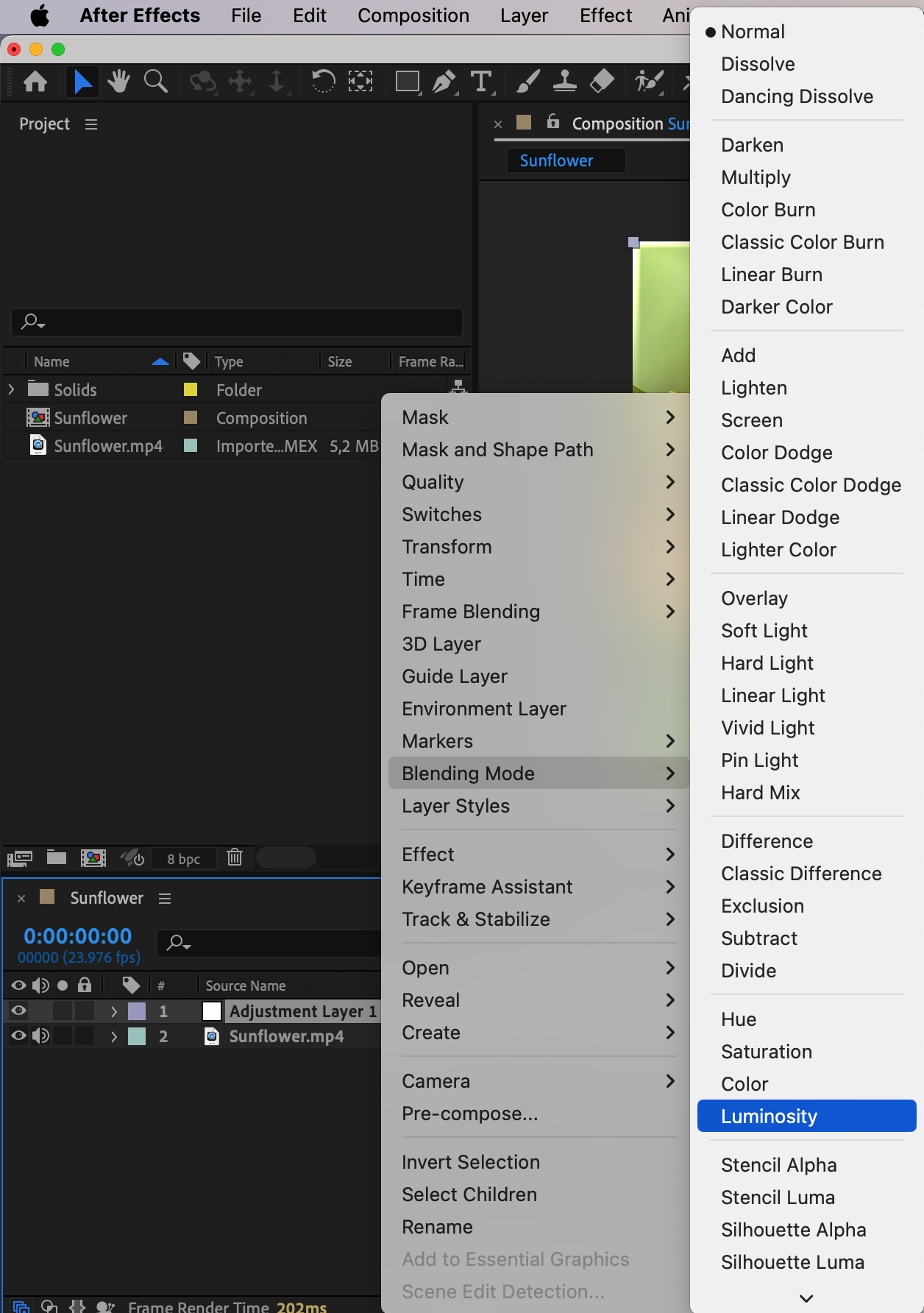The width and height of the screenshot is (924, 1313).
Task: Click the Home icon in toolbar
Action: coord(35,81)
